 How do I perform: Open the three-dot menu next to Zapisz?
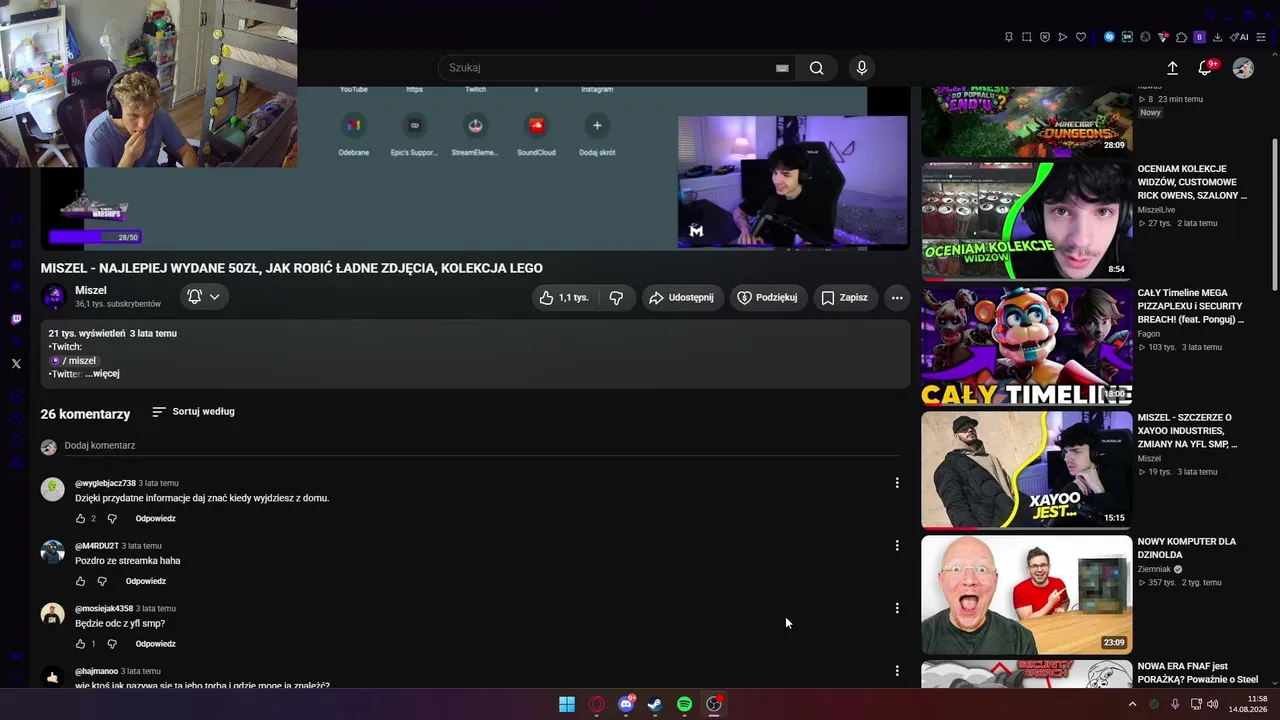pyautogui.click(x=897, y=298)
